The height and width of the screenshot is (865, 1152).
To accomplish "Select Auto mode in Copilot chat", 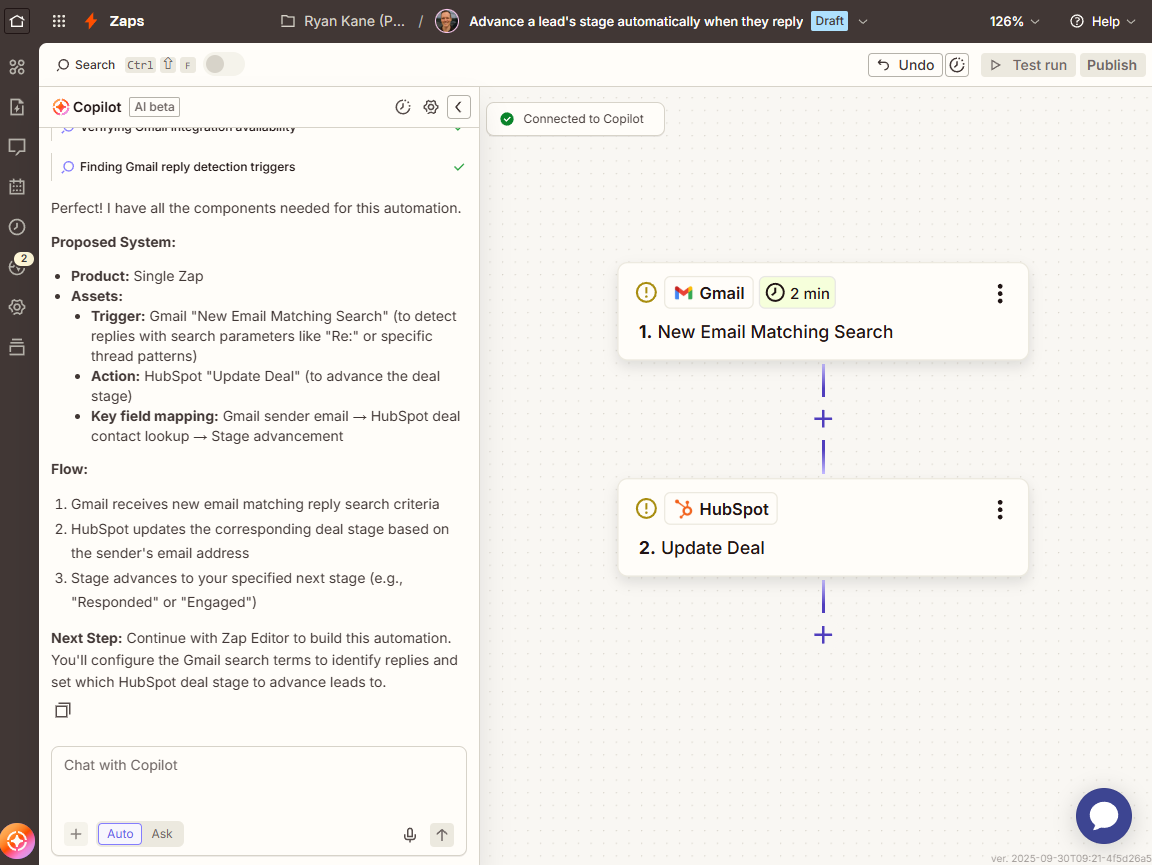I will [x=120, y=834].
